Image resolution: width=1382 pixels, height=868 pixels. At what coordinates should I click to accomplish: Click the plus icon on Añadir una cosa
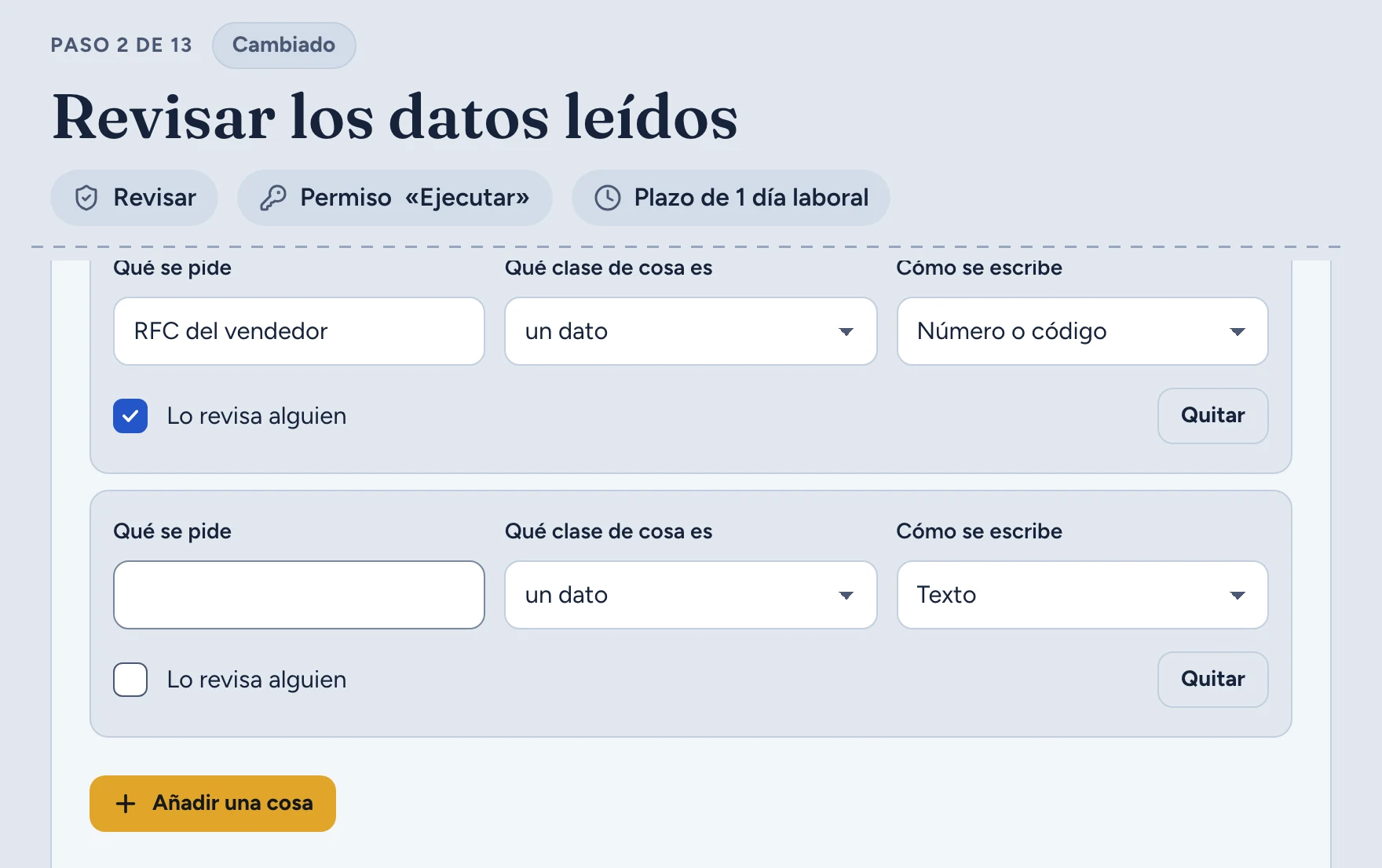(x=126, y=804)
